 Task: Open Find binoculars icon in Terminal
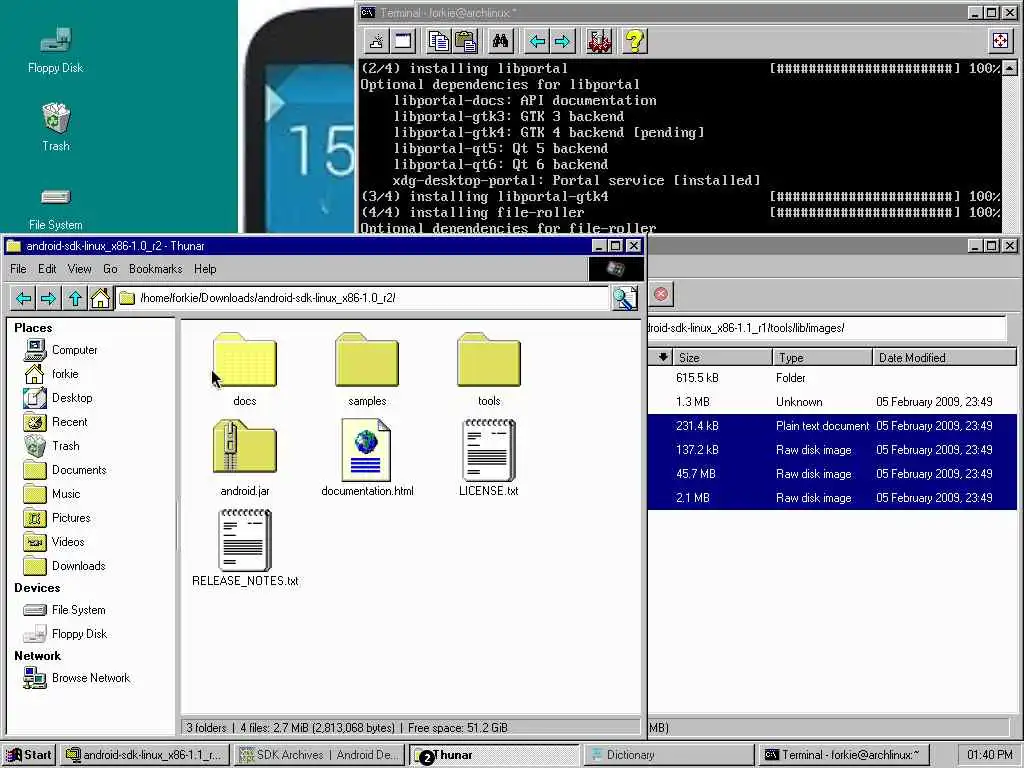click(x=501, y=41)
